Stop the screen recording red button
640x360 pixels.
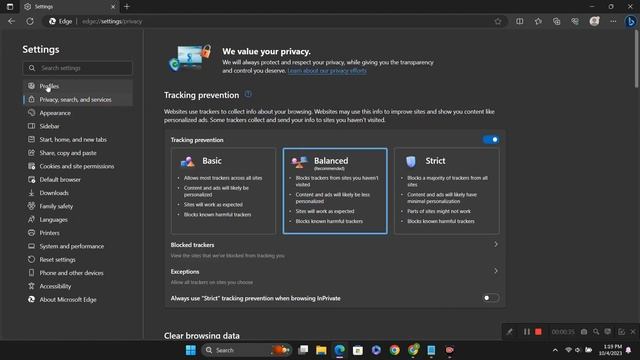(x=538, y=332)
